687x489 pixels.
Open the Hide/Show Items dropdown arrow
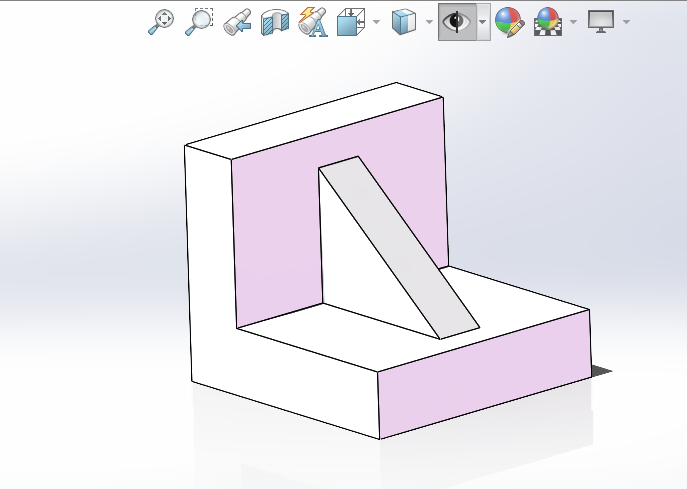click(482, 21)
